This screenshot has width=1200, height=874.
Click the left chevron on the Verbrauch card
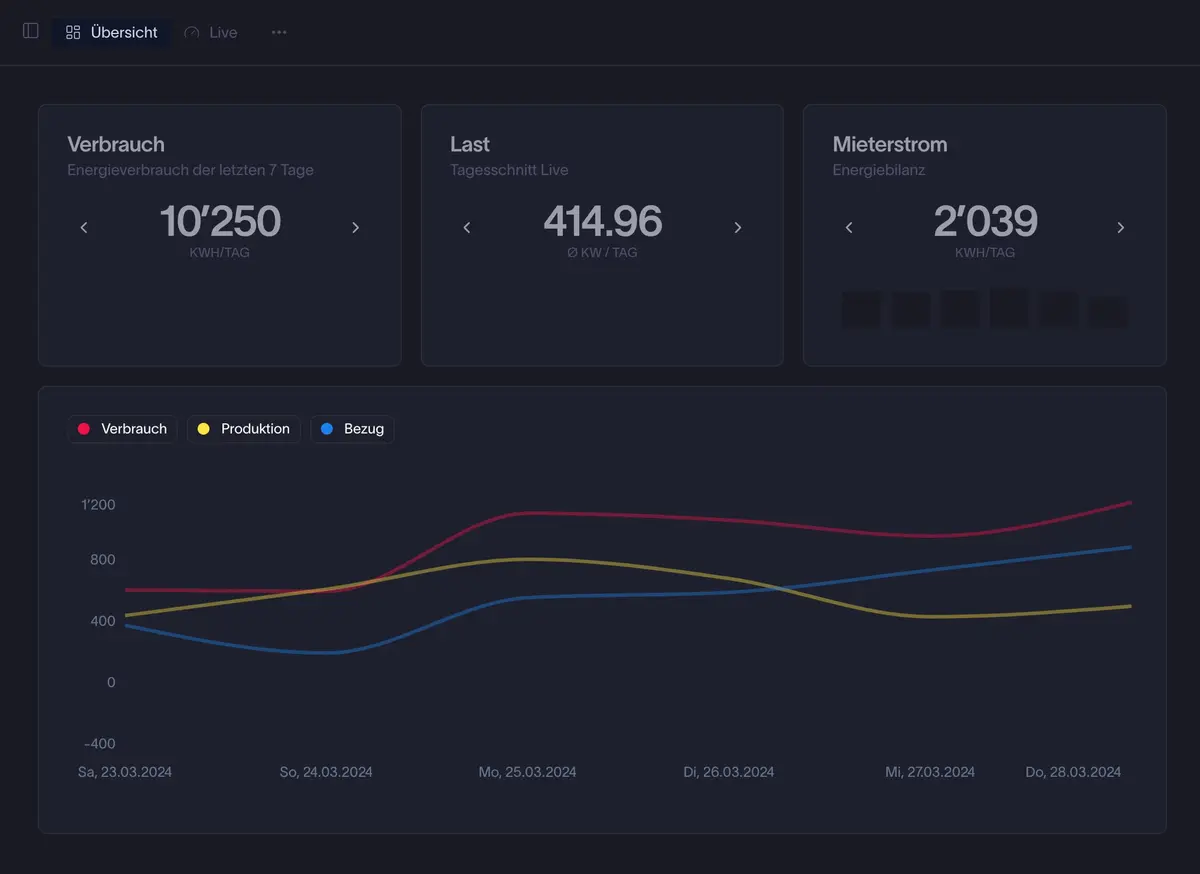[x=84, y=227]
